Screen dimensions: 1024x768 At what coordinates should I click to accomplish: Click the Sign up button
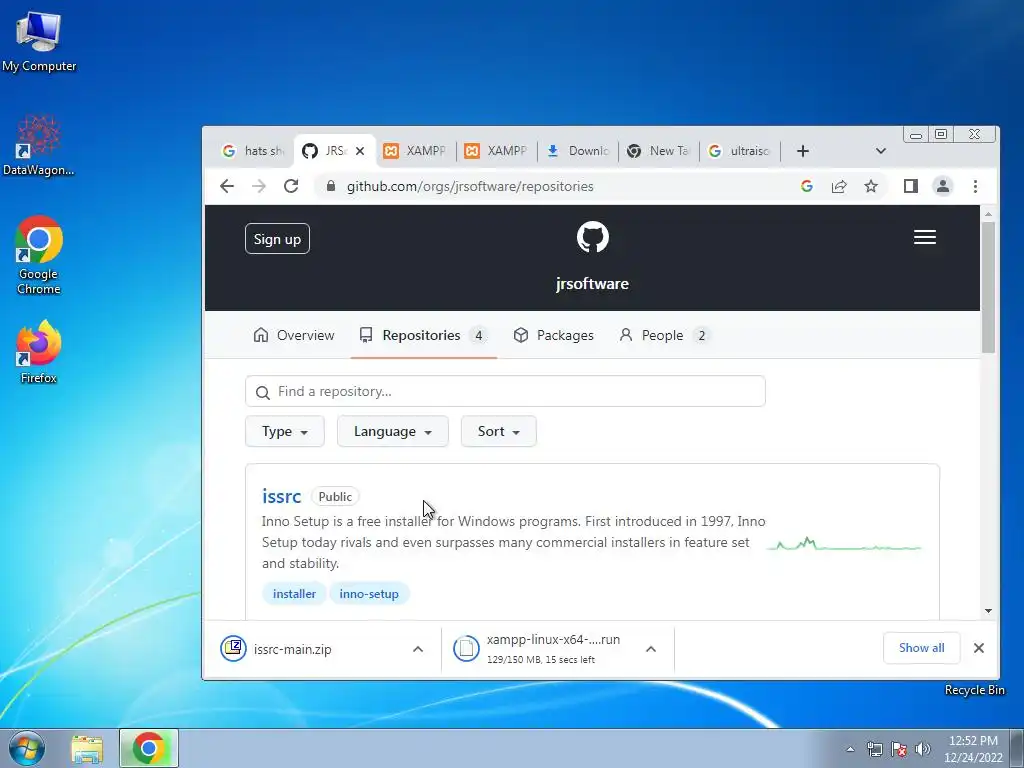(x=277, y=239)
